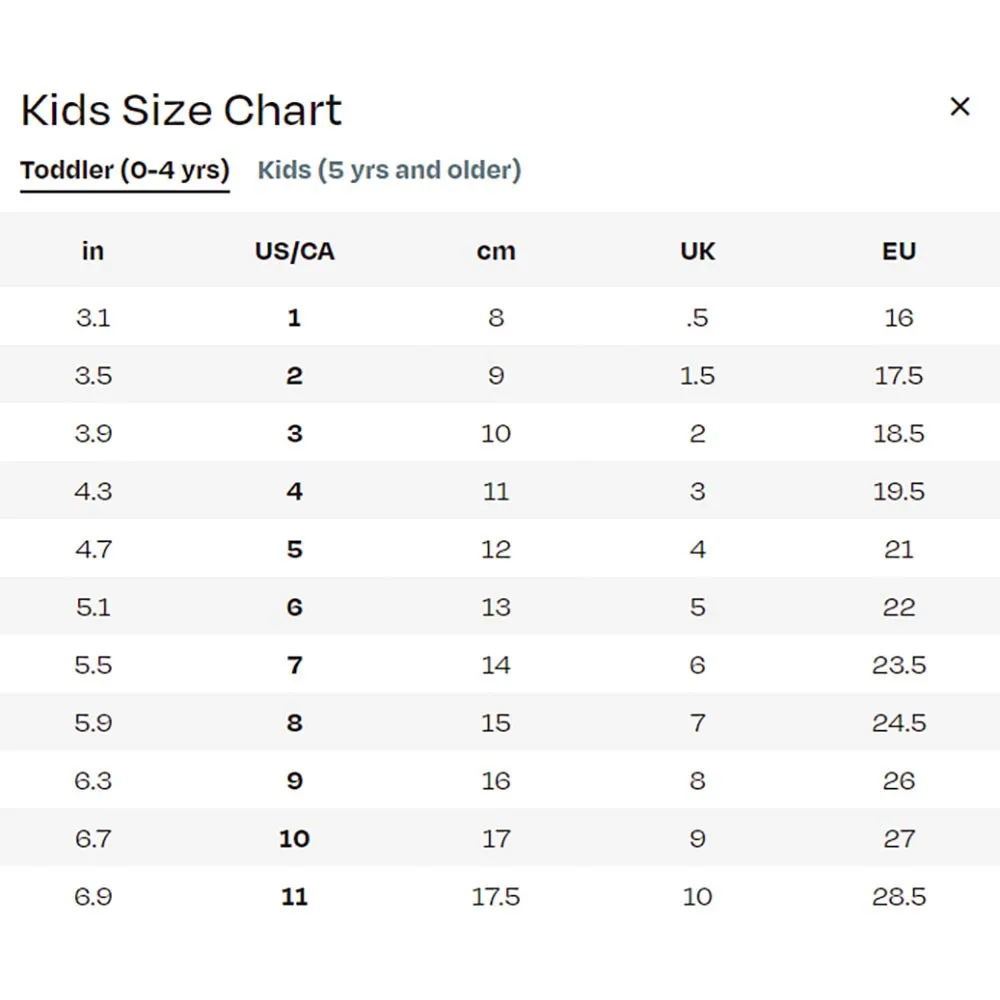Image resolution: width=1000 pixels, height=1000 pixels.
Task: Click the 'in' column header
Action: (x=93, y=251)
